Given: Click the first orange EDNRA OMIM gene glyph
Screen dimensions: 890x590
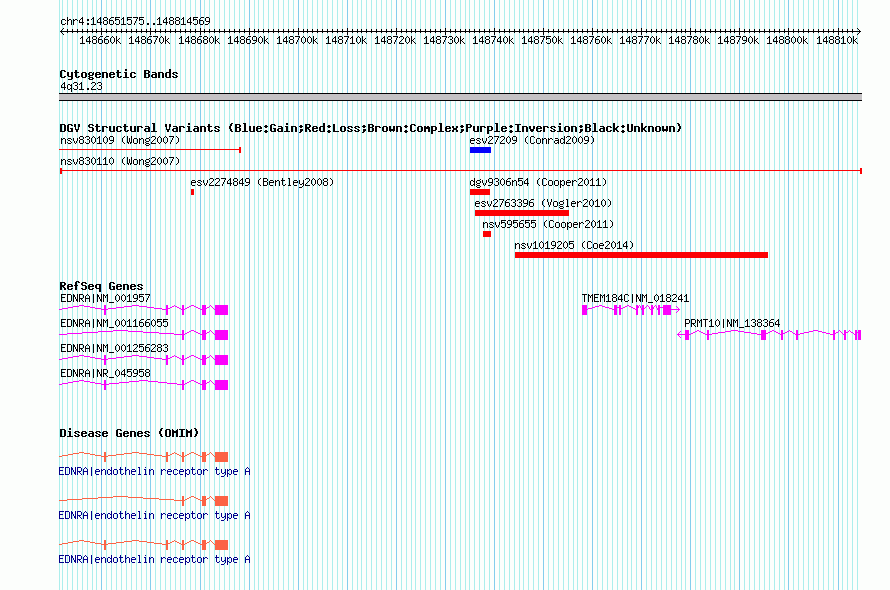Looking at the screenshot, I should point(144,457).
